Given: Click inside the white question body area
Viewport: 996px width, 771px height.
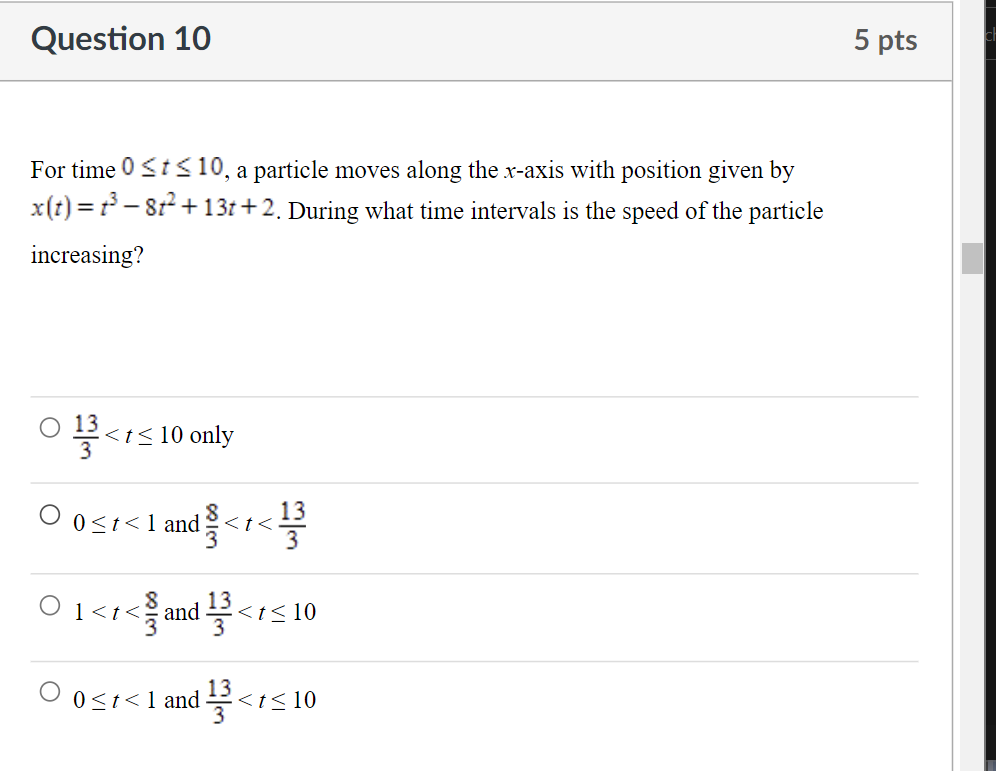Looking at the screenshot, I should click(476, 330).
